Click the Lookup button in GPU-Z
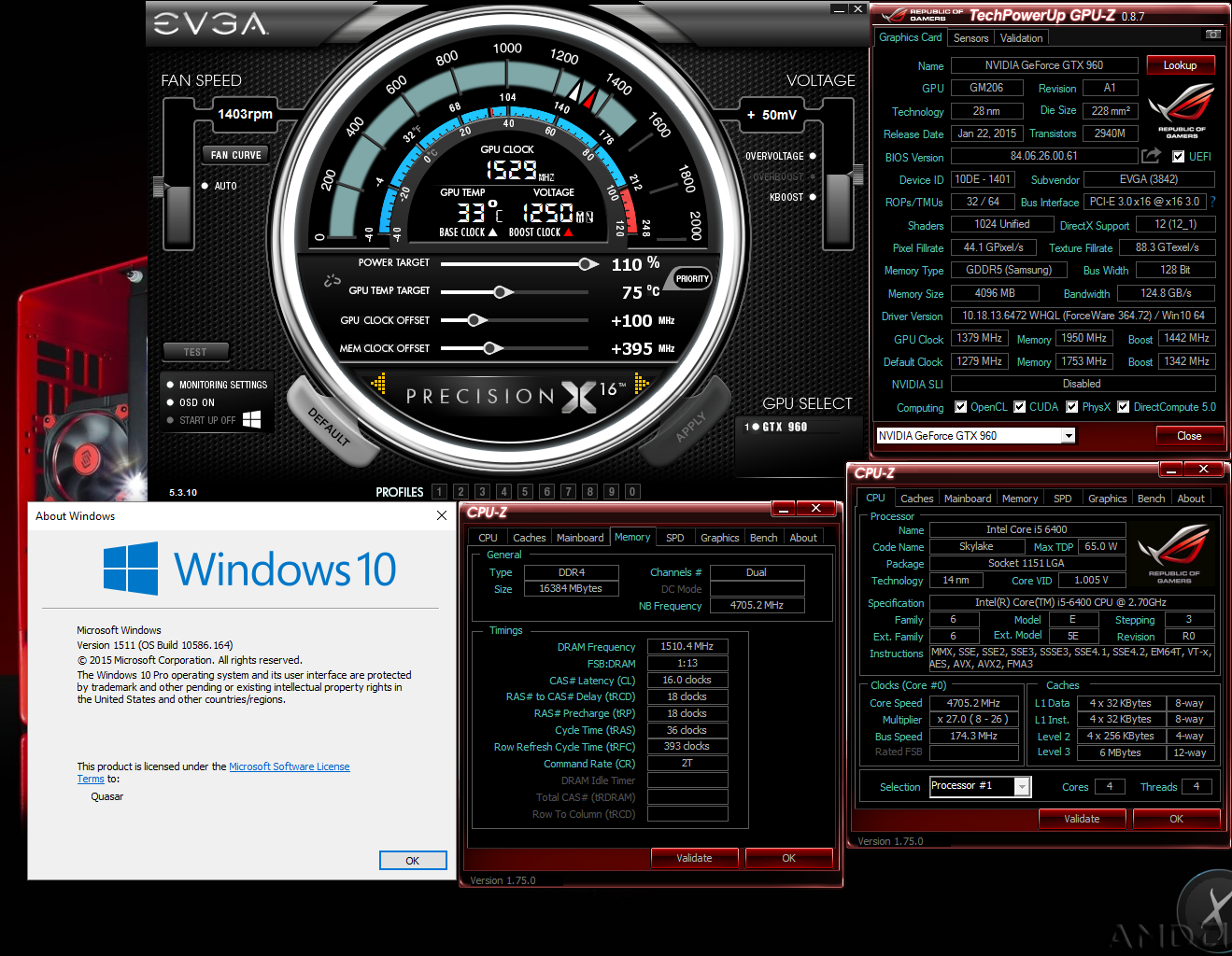1232x956 pixels. point(1180,65)
